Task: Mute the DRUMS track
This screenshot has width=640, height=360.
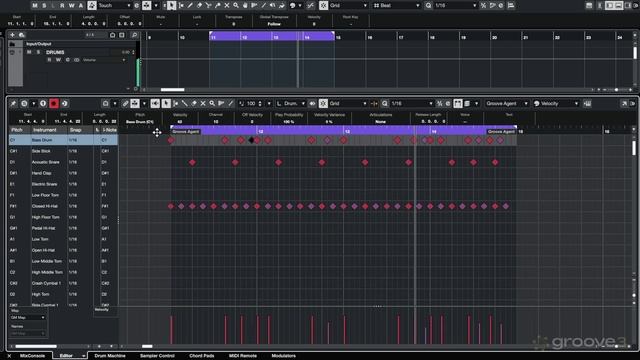Action: click(x=29, y=52)
